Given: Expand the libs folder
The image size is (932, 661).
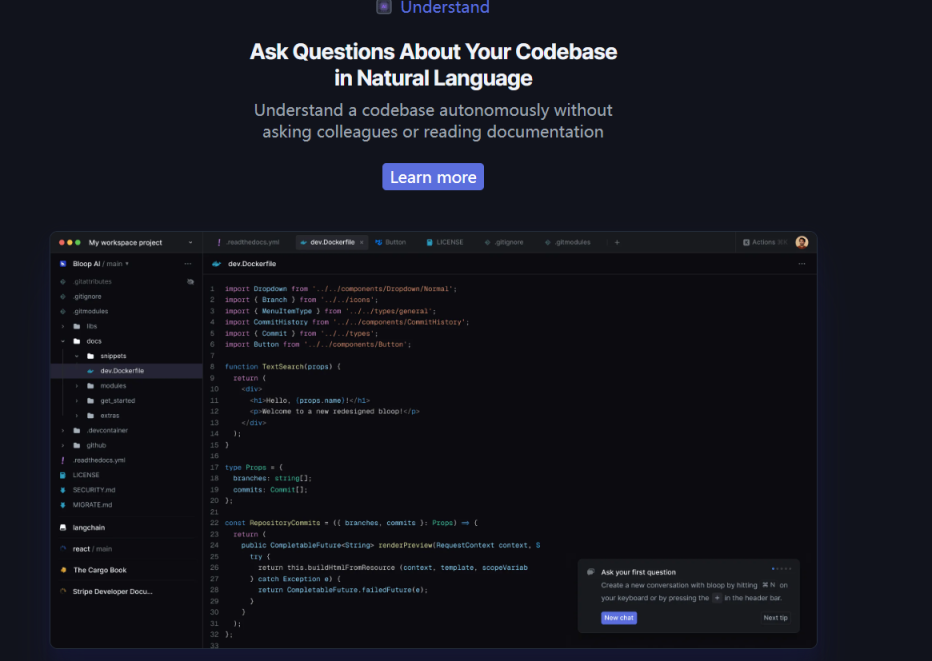Looking at the screenshot, I should (x=64, y=326).
